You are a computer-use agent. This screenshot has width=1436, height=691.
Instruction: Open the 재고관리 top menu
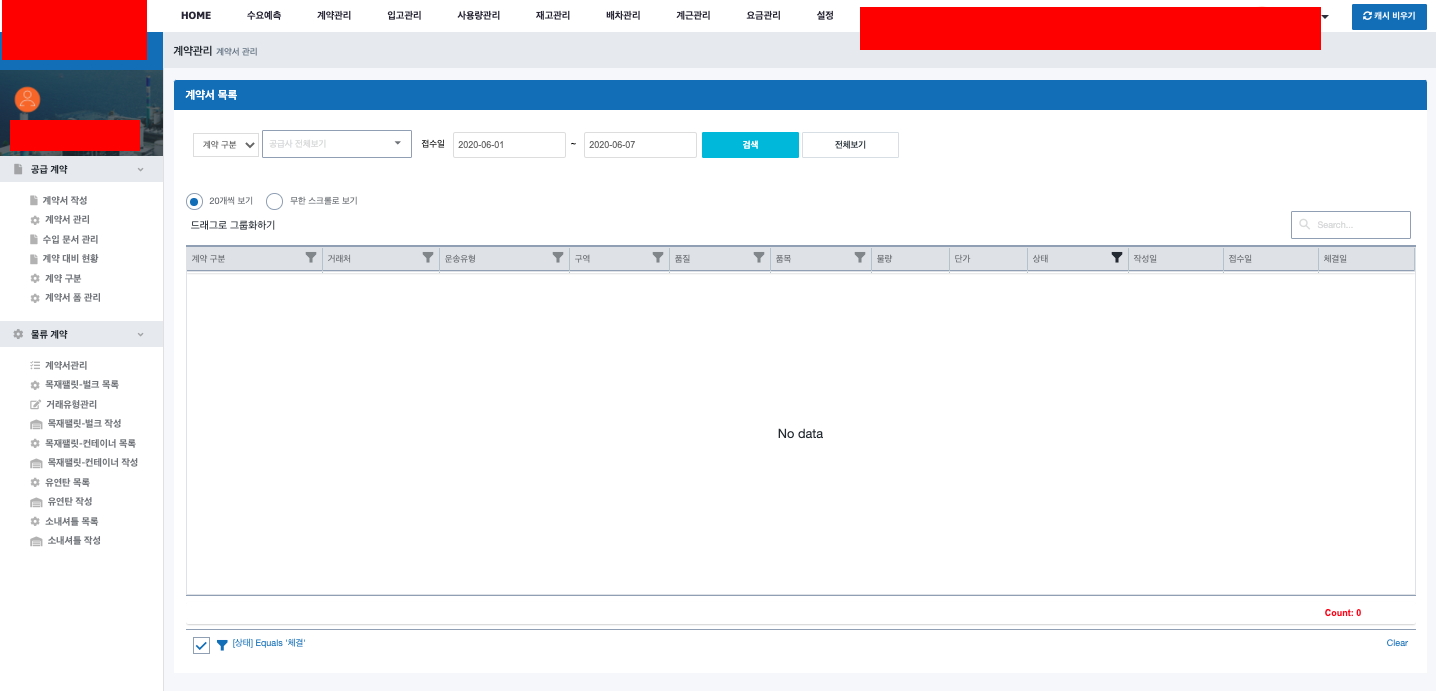coord(553,16)
